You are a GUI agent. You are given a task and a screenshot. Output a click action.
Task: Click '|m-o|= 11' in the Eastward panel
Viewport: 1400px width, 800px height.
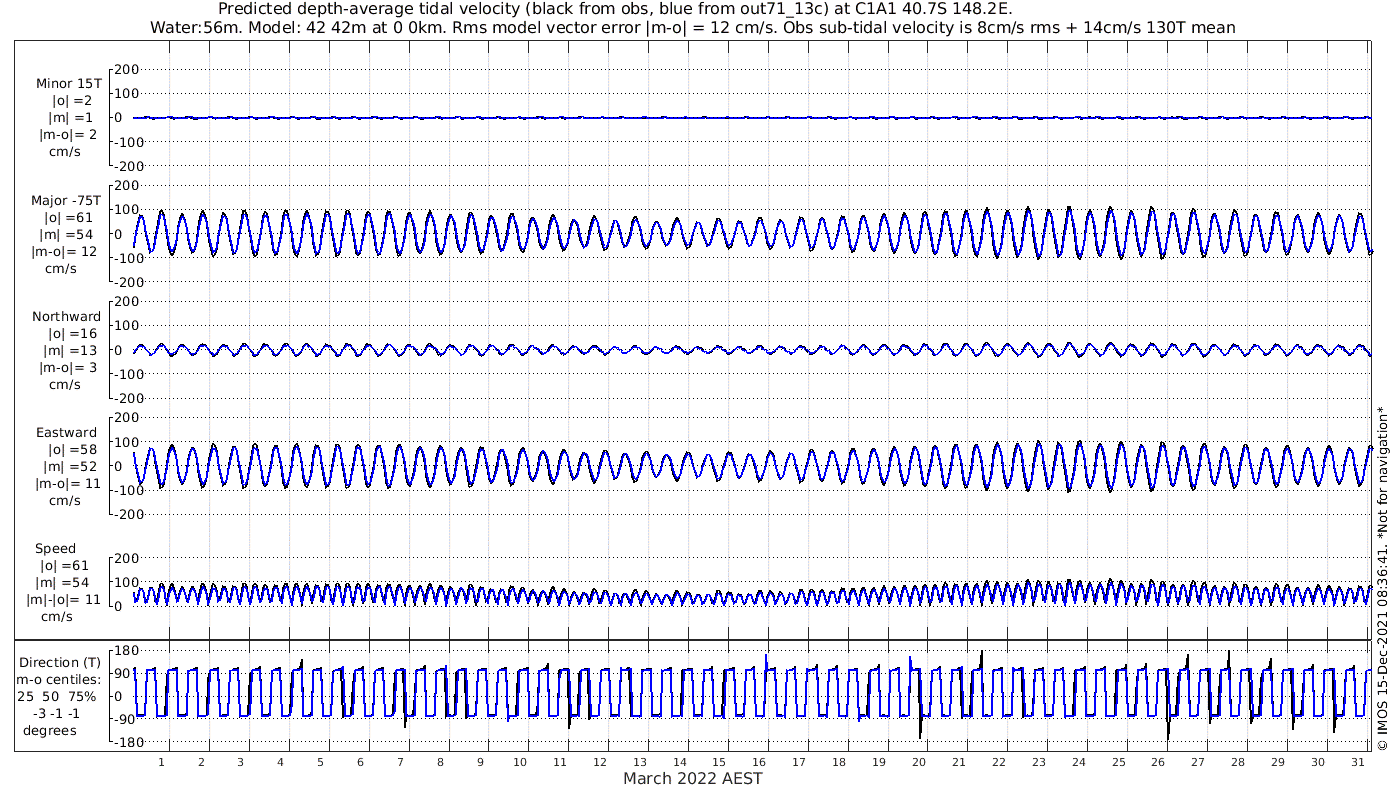68,485
